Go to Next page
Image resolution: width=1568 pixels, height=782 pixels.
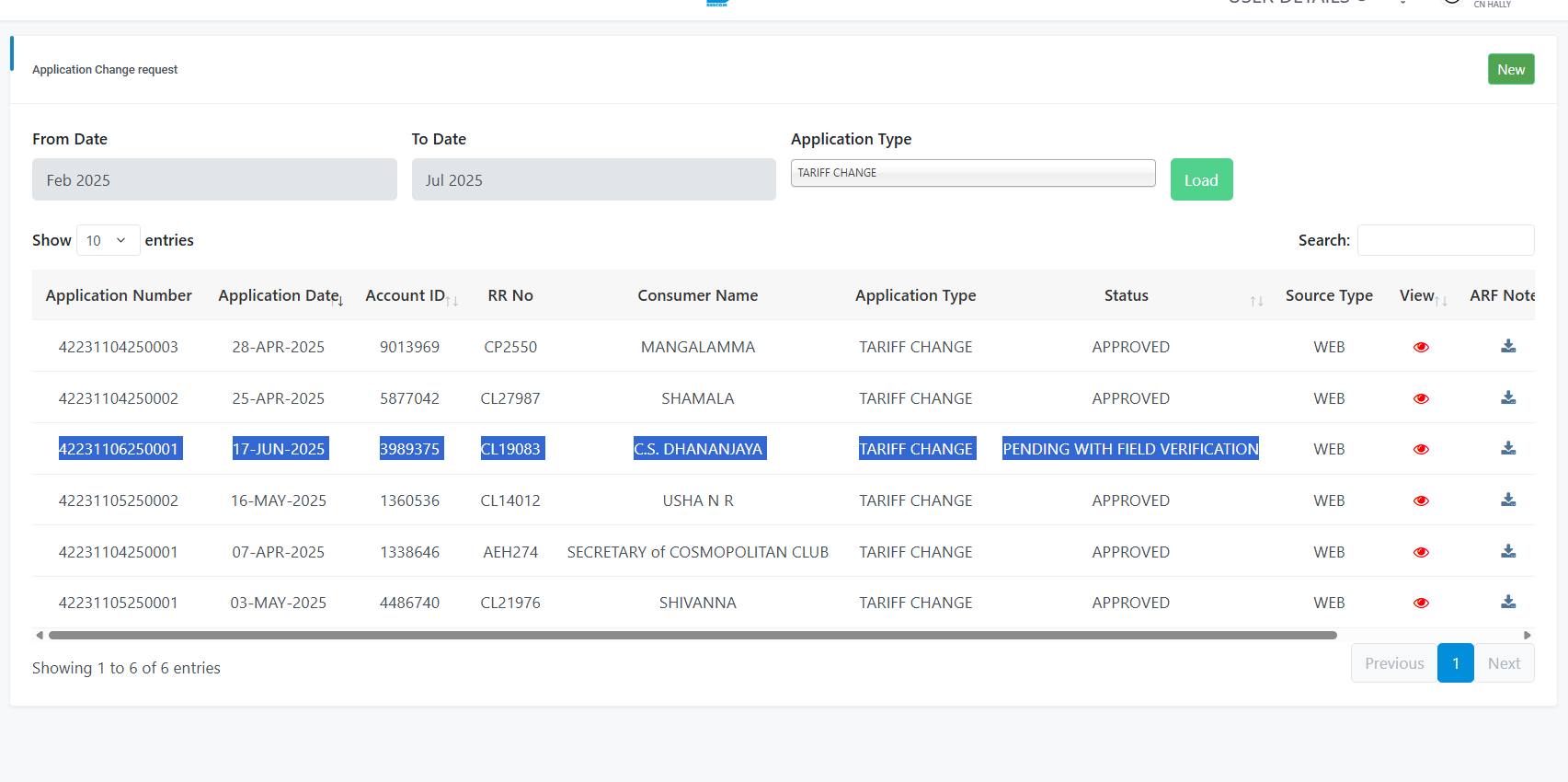pos(1504,663)
